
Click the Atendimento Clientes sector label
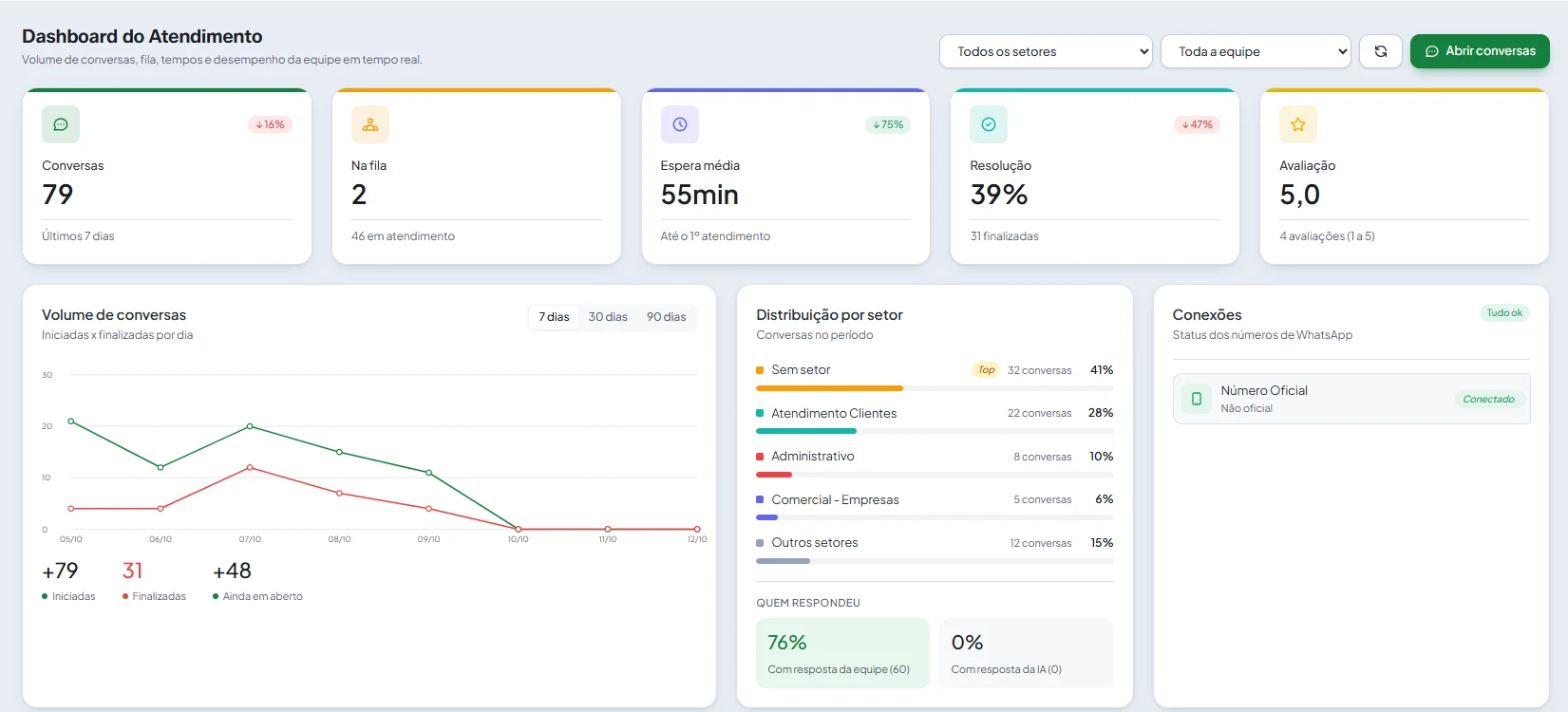[834, 413]
